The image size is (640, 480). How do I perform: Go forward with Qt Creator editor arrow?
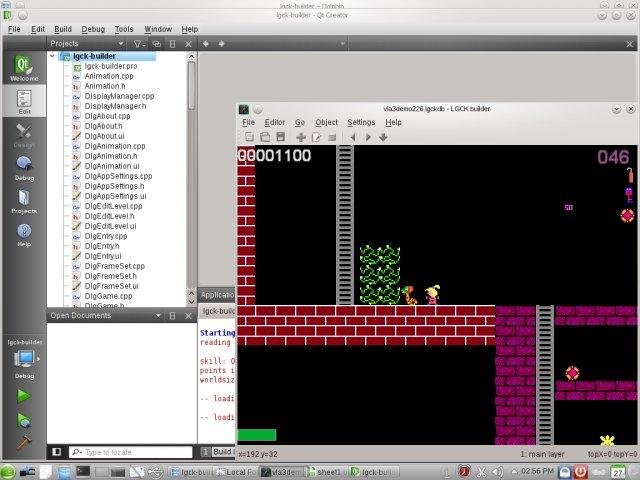coord(221,43)
